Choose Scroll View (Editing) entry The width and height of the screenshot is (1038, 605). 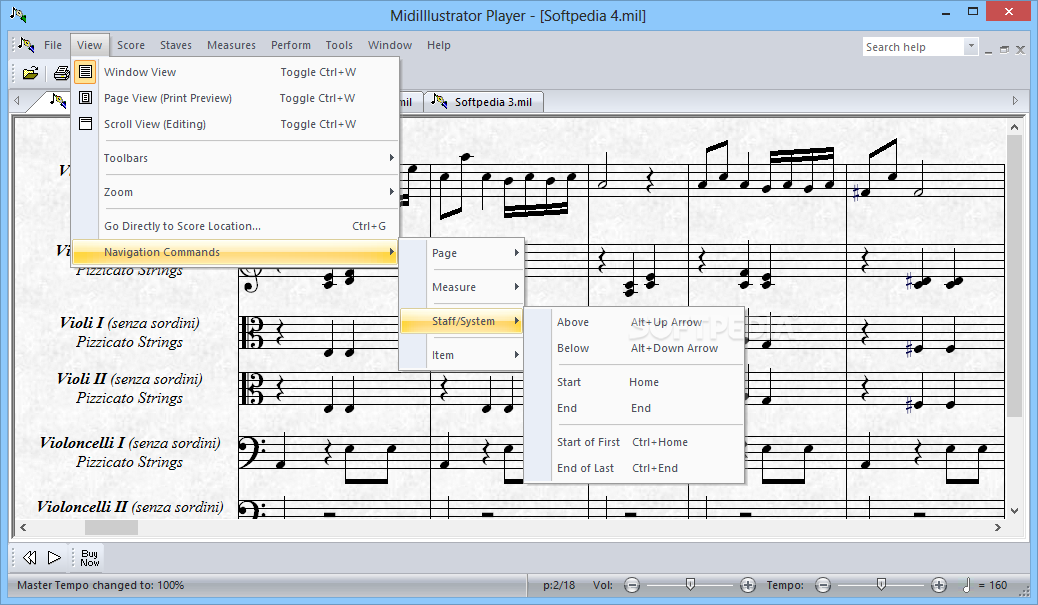point(235,124)
